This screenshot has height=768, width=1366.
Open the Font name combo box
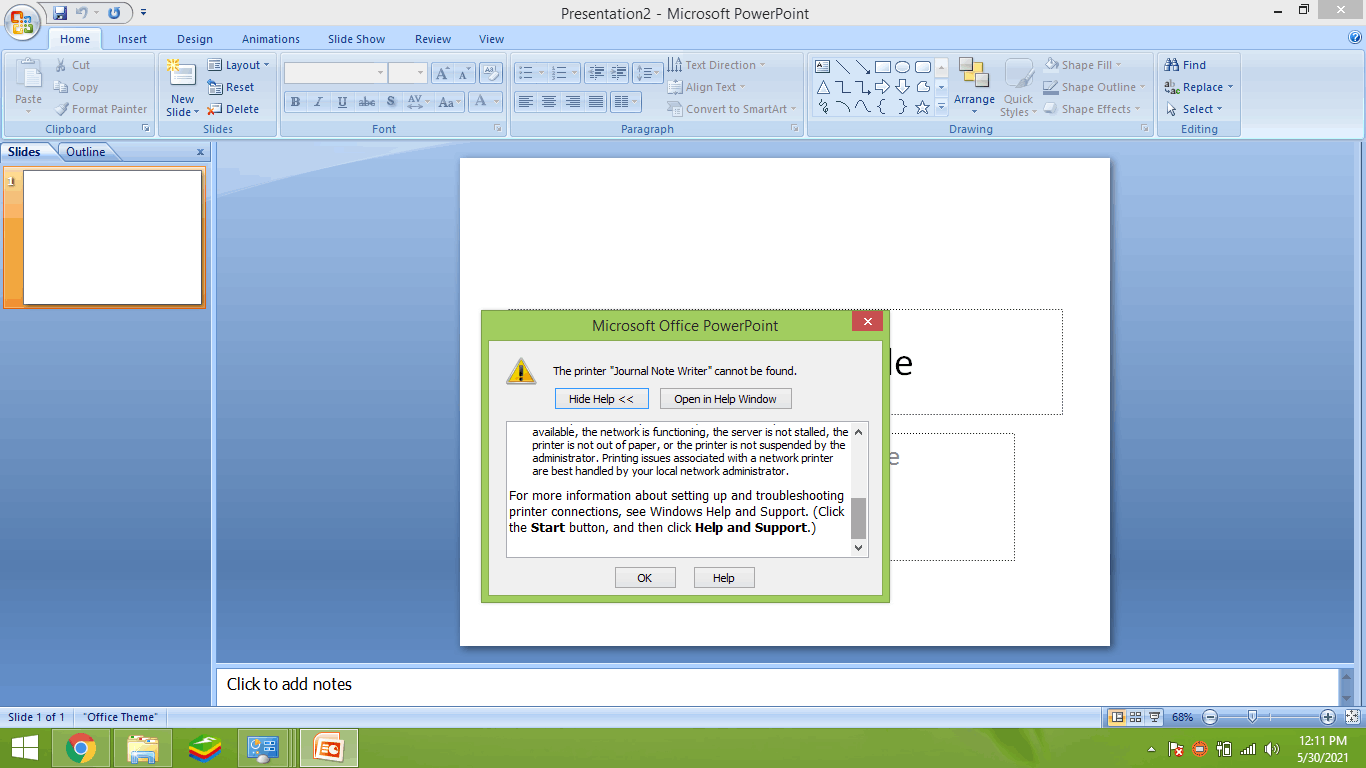pos(335,73)
